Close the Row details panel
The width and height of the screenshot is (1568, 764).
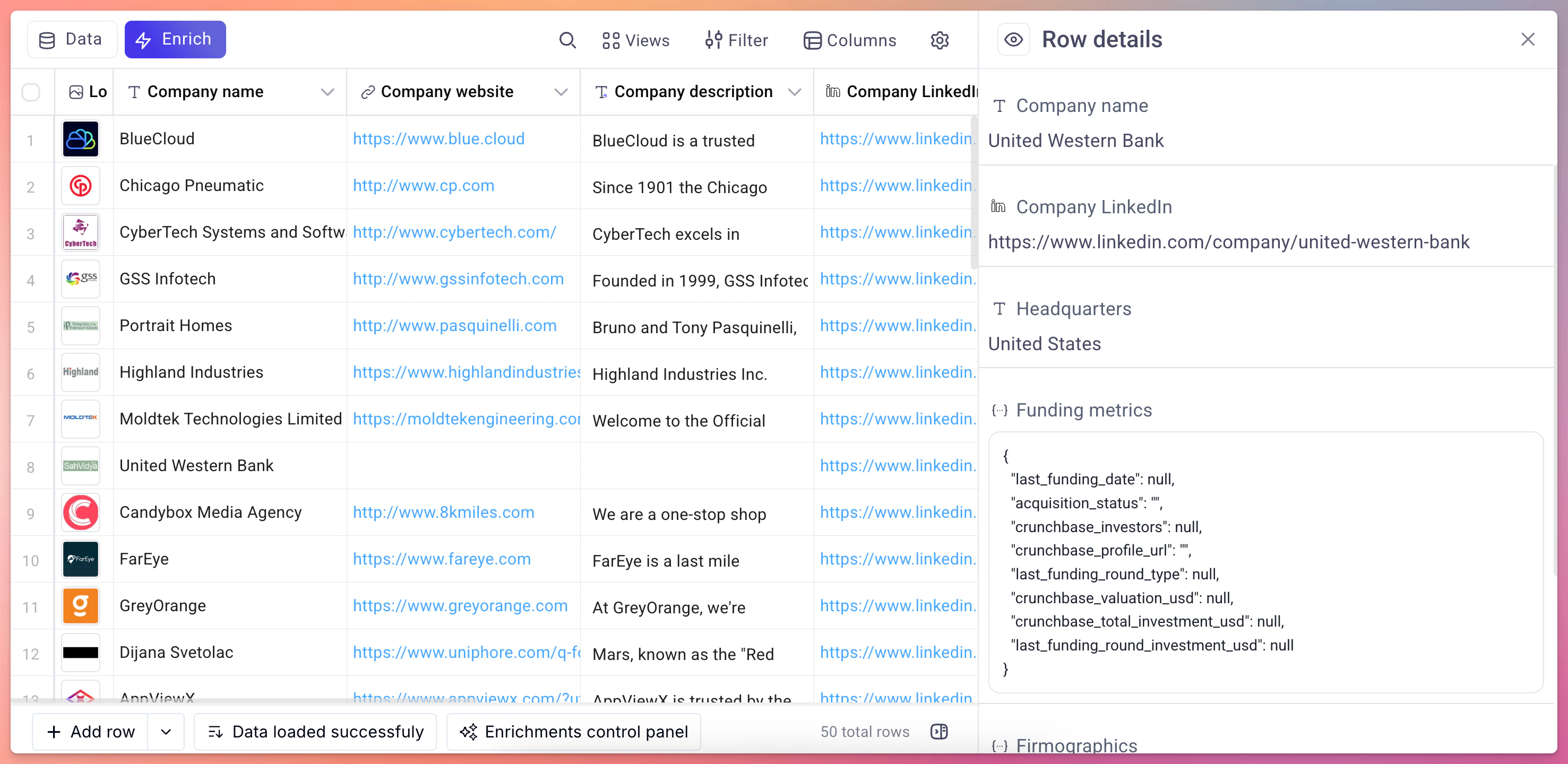click(1527, 40)
